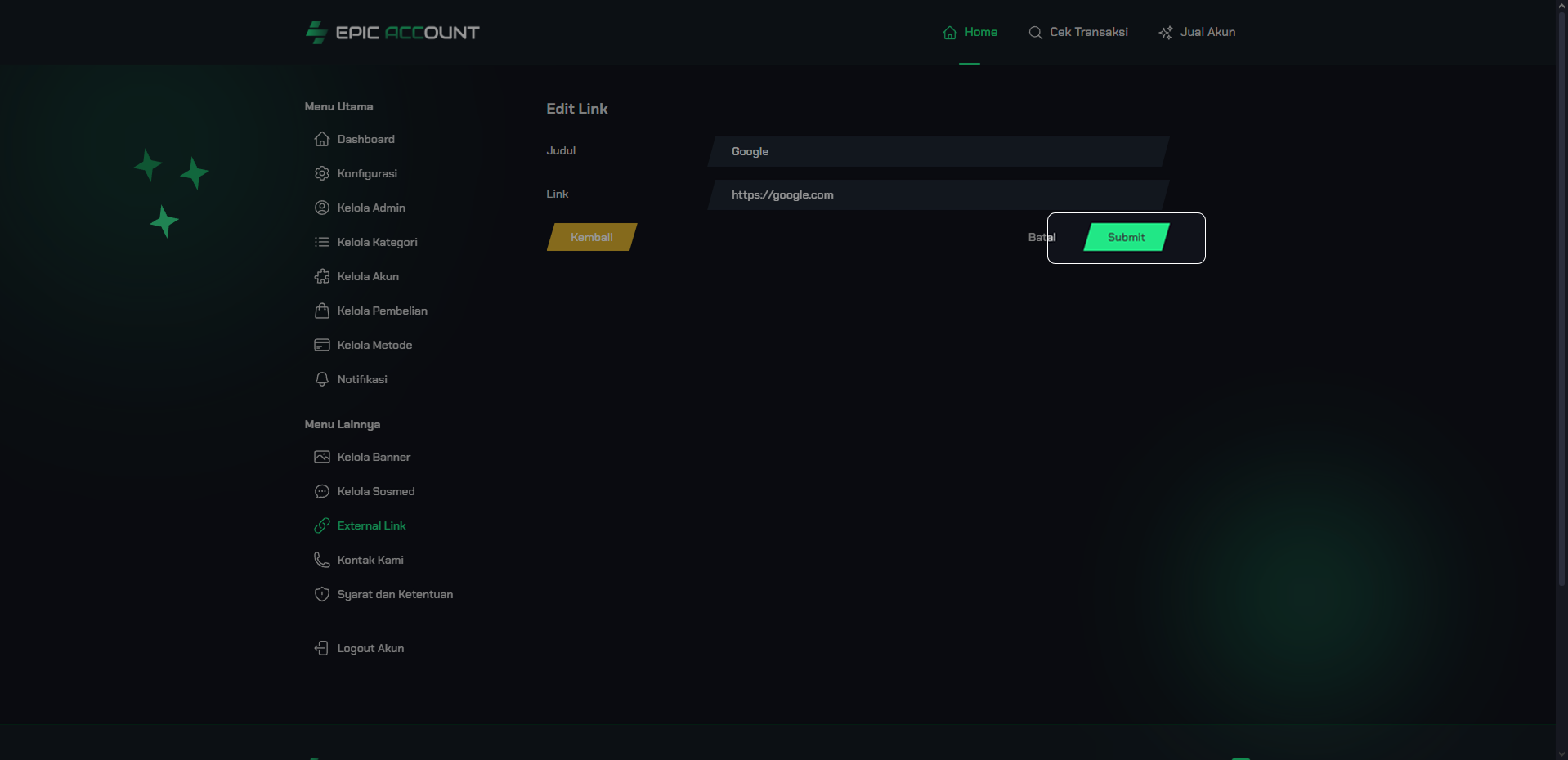The image size is (1568, 760).
Task: Open Notifikasi from the sidebar
Action: click(x=352, y=379)
